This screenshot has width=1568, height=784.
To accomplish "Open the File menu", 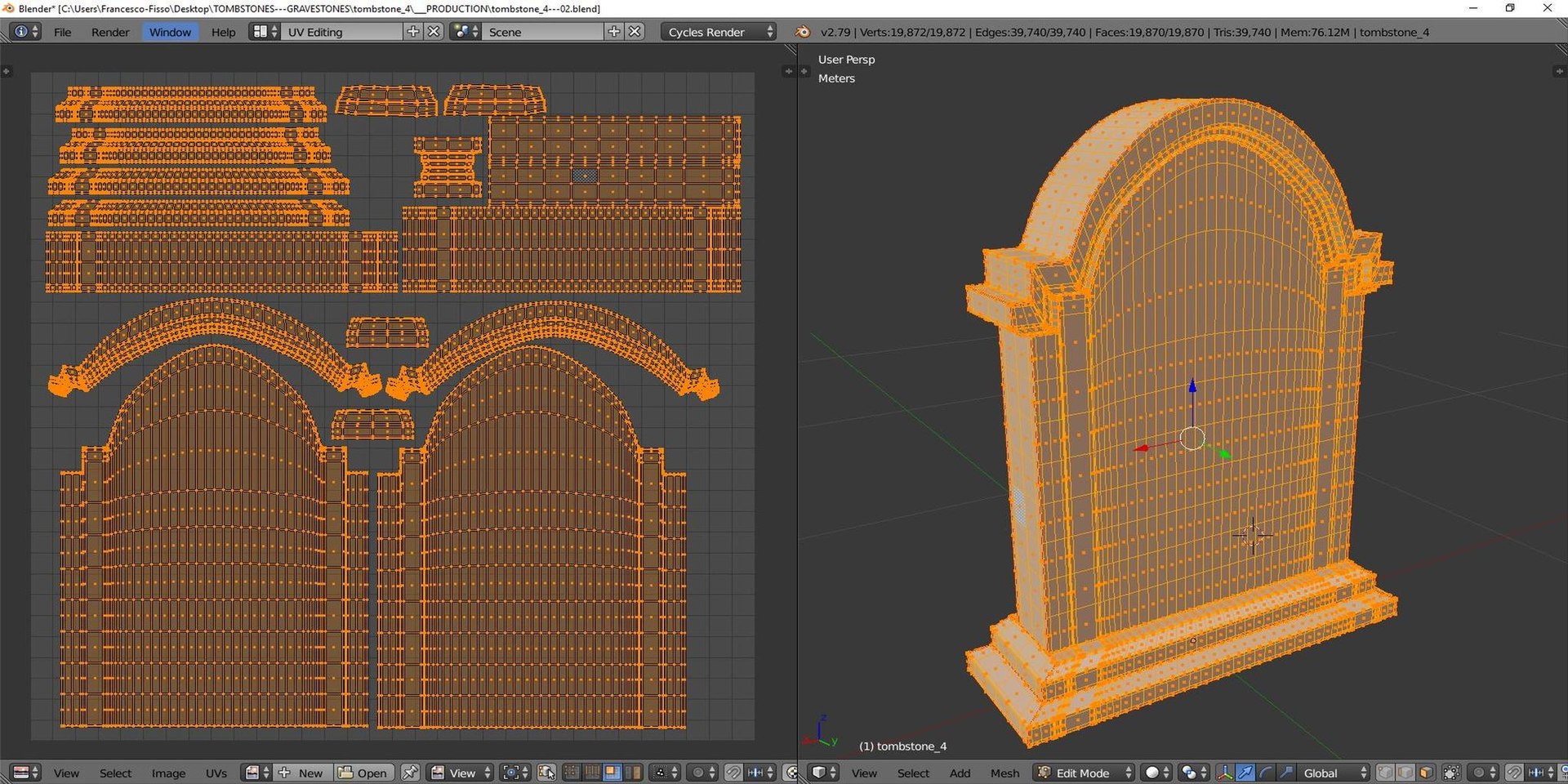I will point(62,32).
